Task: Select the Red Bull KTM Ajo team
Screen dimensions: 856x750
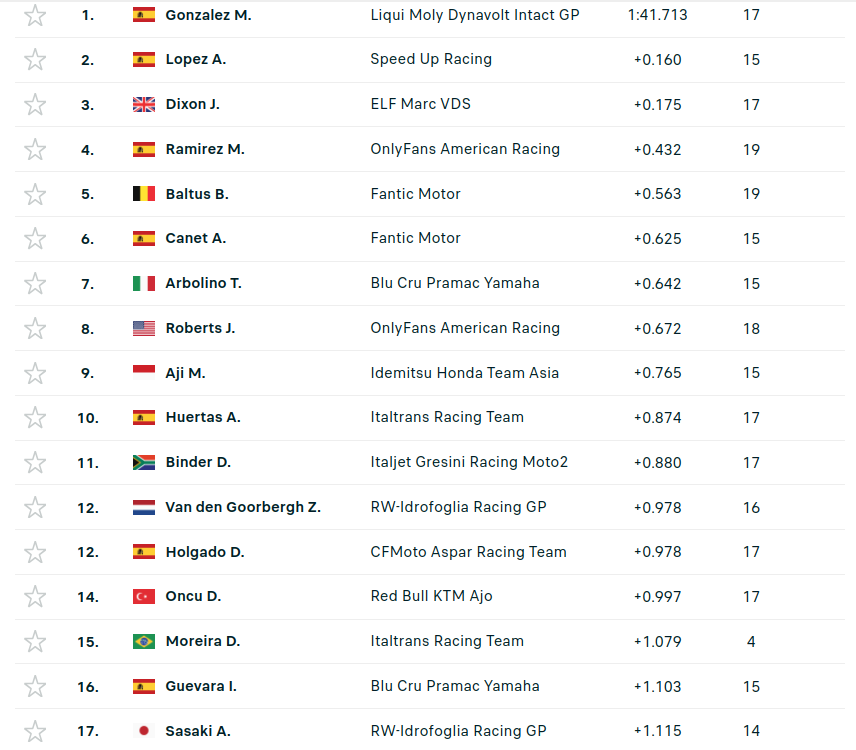Action: point(432,596)
